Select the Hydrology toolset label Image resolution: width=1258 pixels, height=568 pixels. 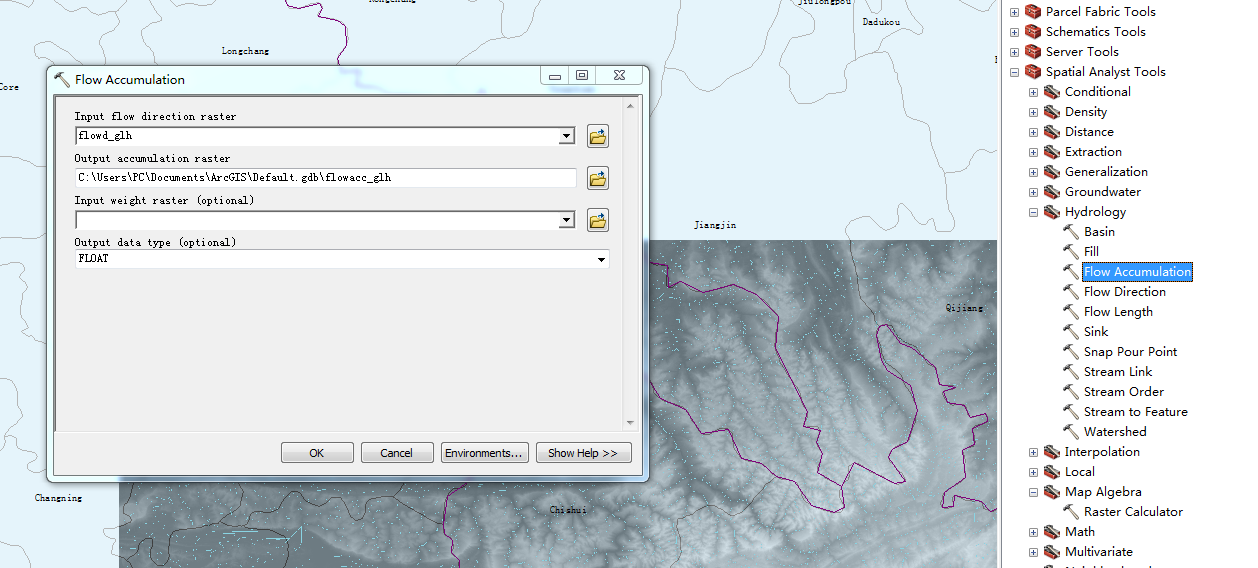[x=1095, y=212]
